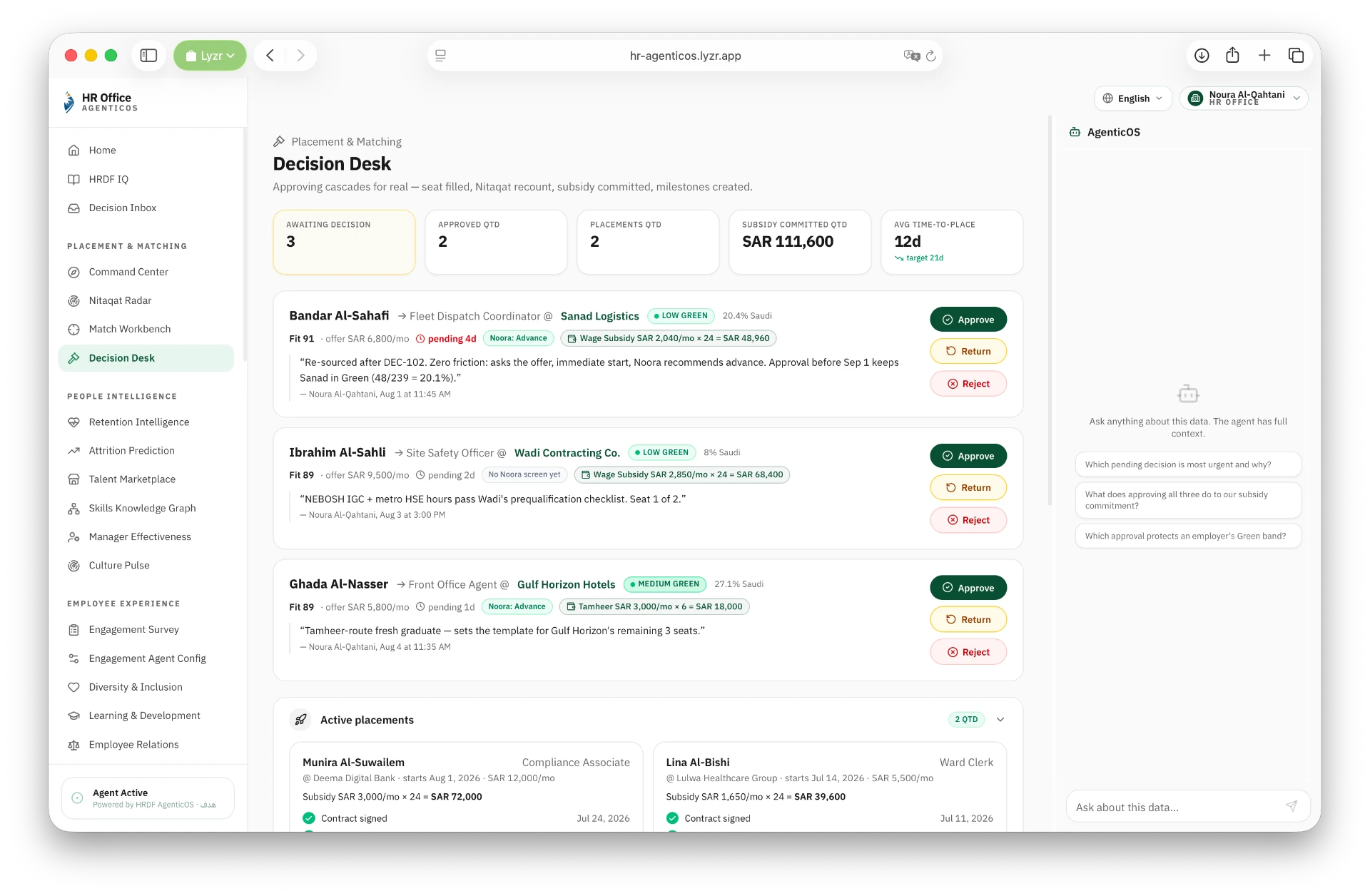1370x896 pixels.
Task: Open a new tab with plus icon
Action: (1264, 56)
